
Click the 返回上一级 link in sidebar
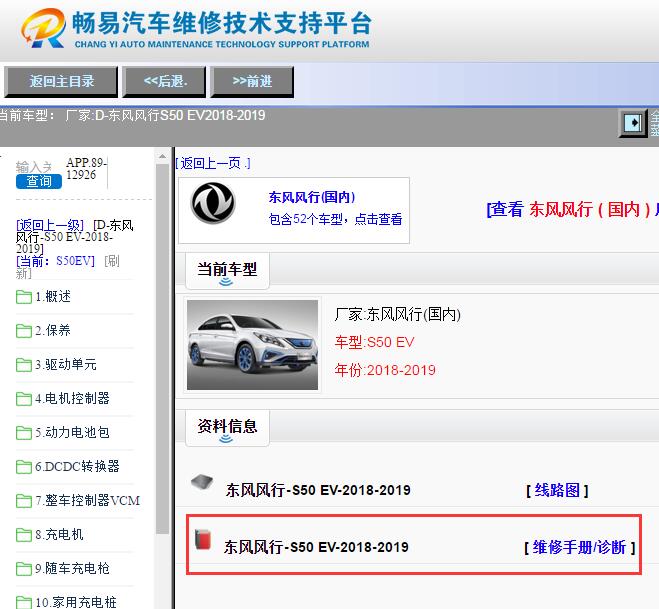click(50, 225)
